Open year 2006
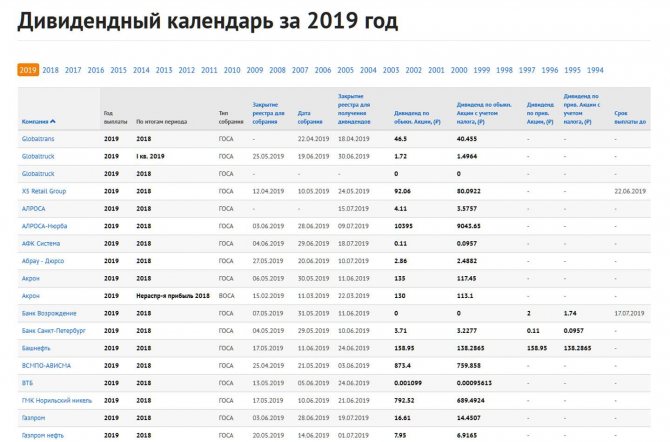Image resolution: width=670 pixels, height=442 pixels. pyautogui.click(x=323, y=70)
